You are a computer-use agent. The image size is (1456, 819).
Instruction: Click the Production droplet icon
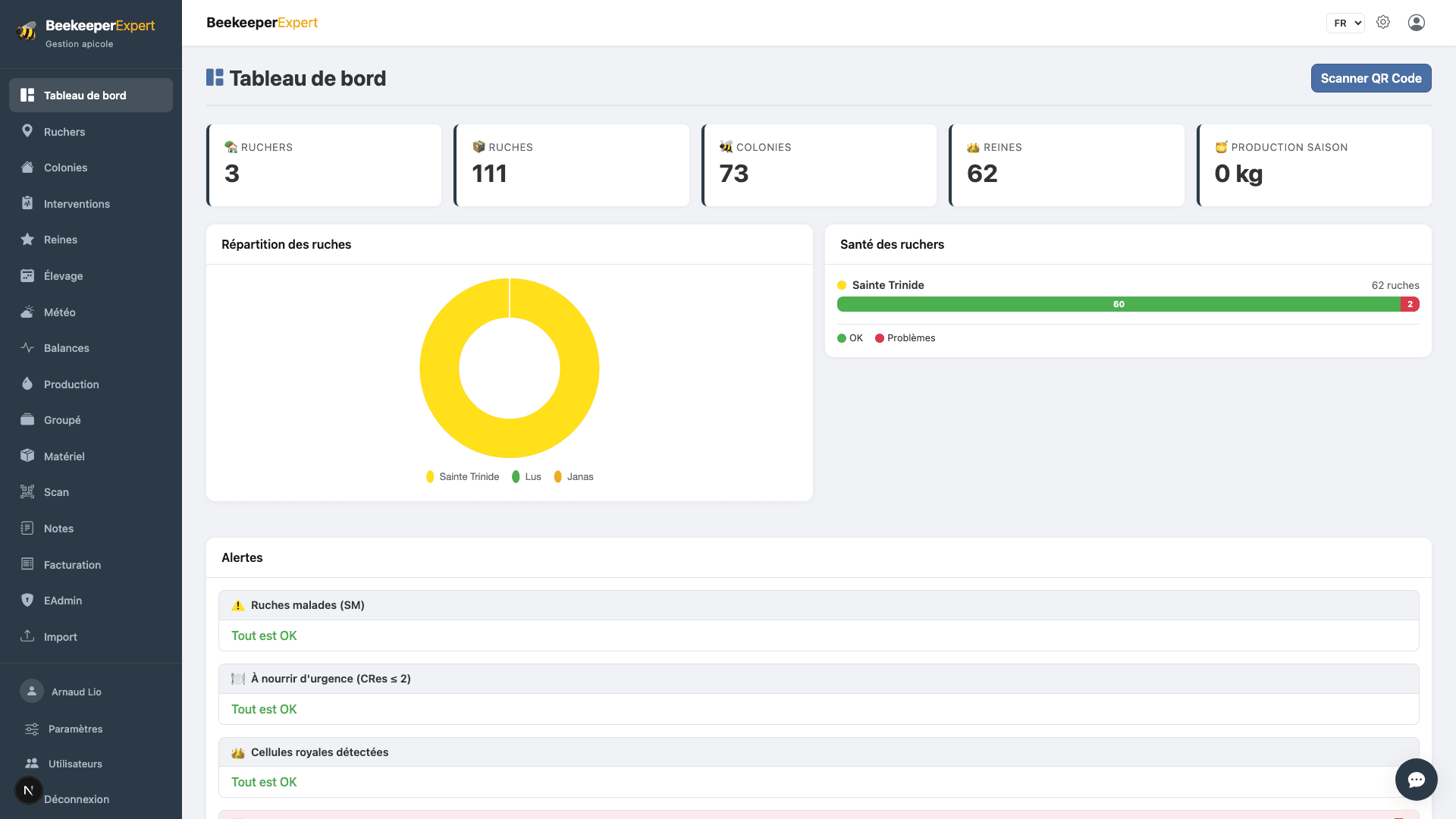pos(27,384)
